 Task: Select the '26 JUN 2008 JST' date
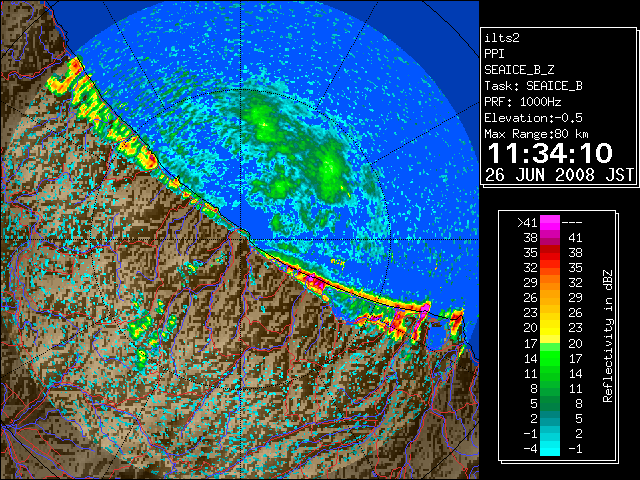(559, 175)
